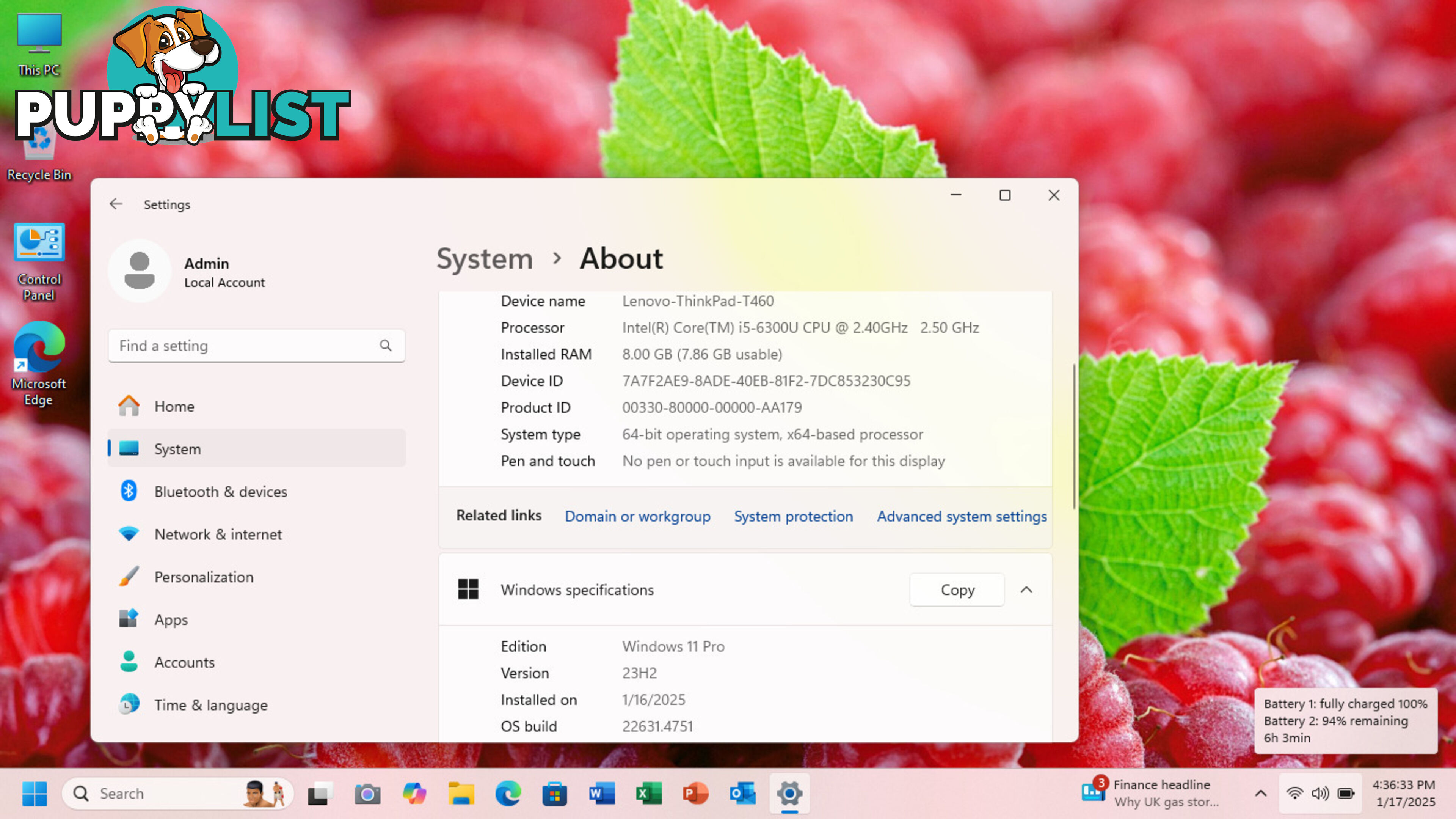
Task: Open Accounts settings
Action: coord(256,662)
